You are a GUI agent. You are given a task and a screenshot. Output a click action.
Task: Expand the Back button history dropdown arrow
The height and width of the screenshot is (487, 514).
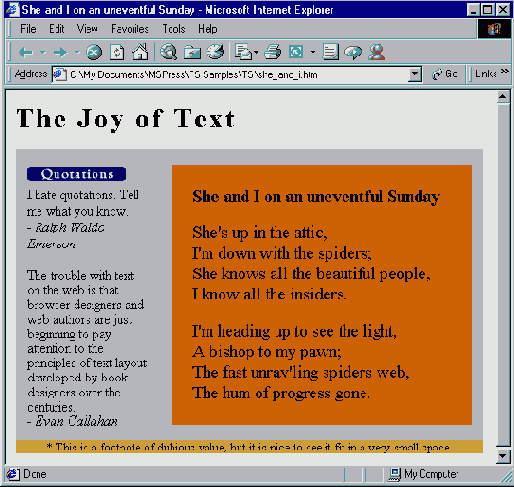(43, 52)
